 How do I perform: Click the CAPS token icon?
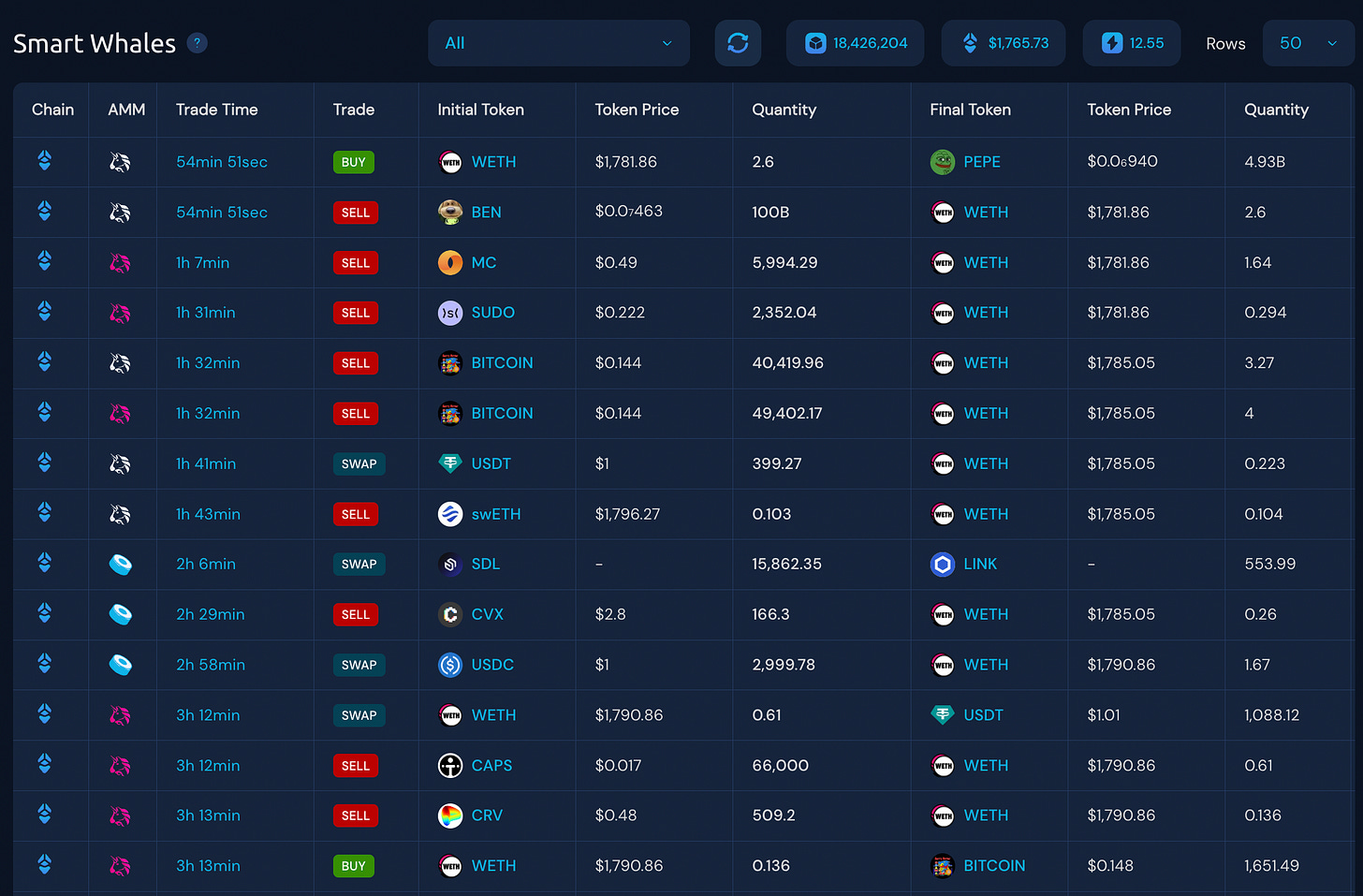click(x=450, y=766)
